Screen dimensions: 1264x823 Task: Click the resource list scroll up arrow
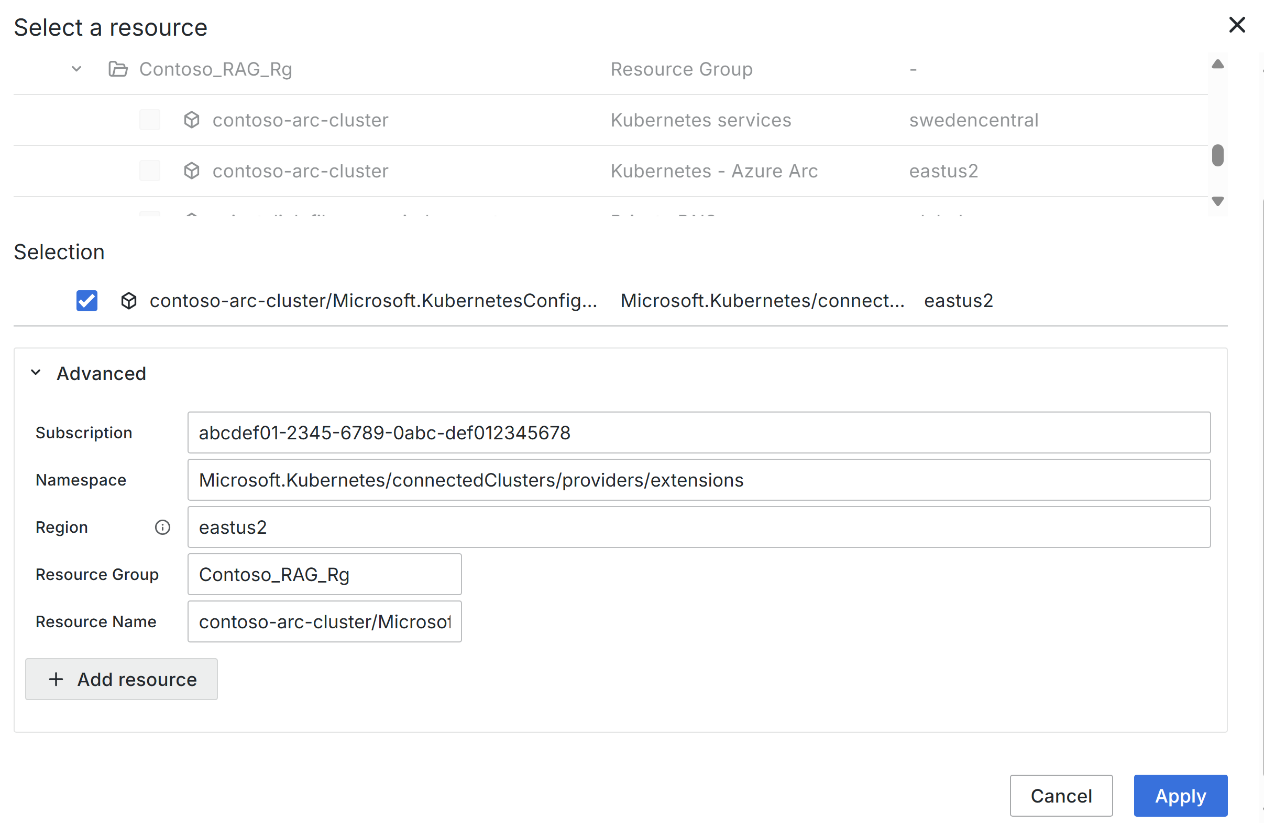click(1218, 64)
